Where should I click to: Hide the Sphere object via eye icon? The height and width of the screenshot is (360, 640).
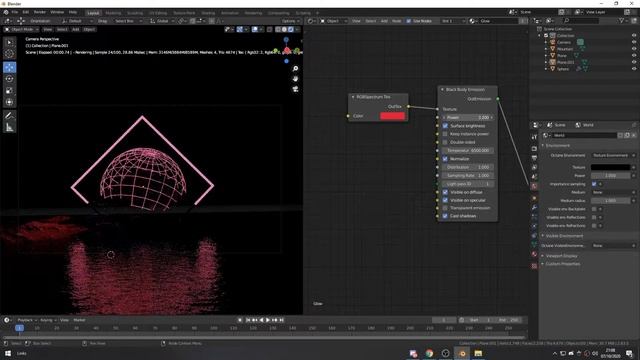tap(634, 69)
